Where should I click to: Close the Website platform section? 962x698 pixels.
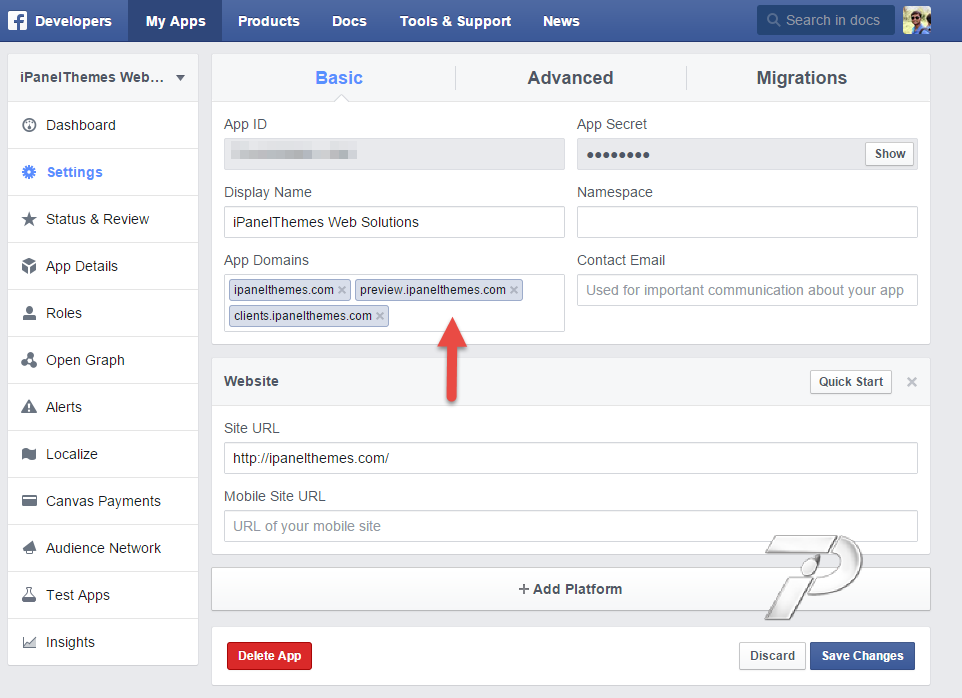tap(911, 382)
